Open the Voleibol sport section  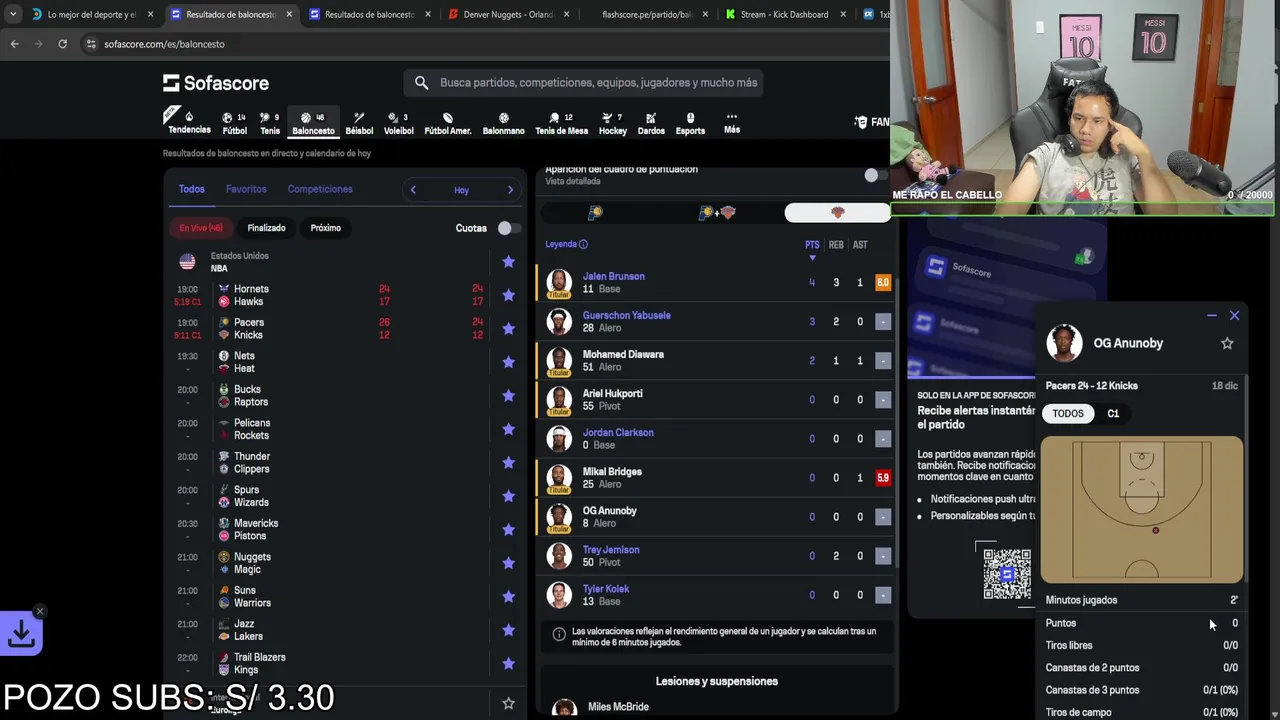click(x=398, y=123)
